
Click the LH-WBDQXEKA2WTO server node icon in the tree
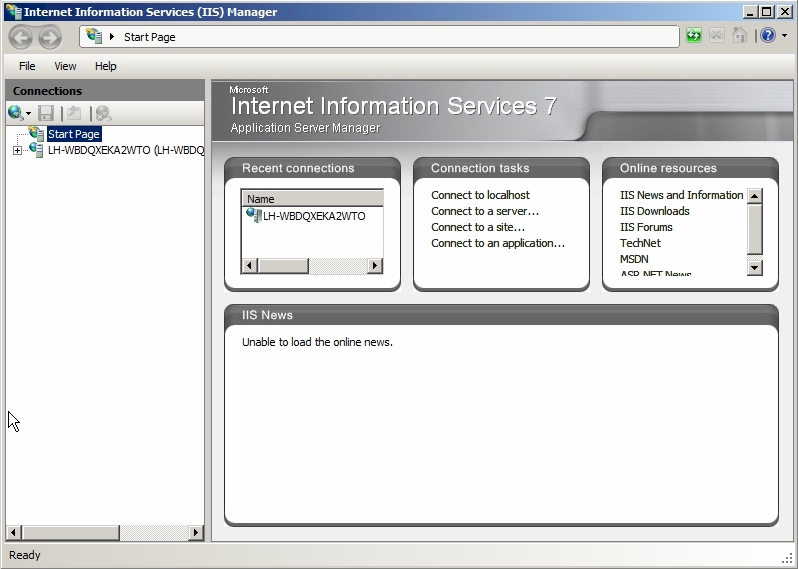point(36,150)
